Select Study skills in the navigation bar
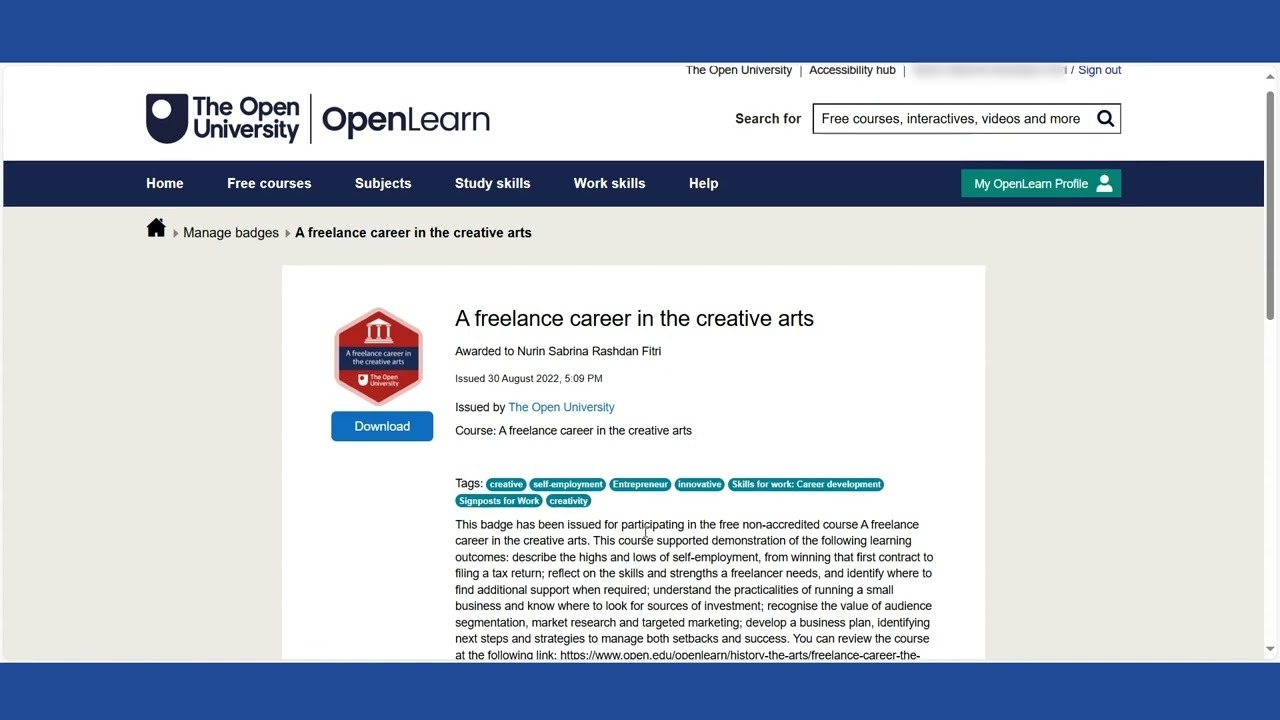 [492, 183]
